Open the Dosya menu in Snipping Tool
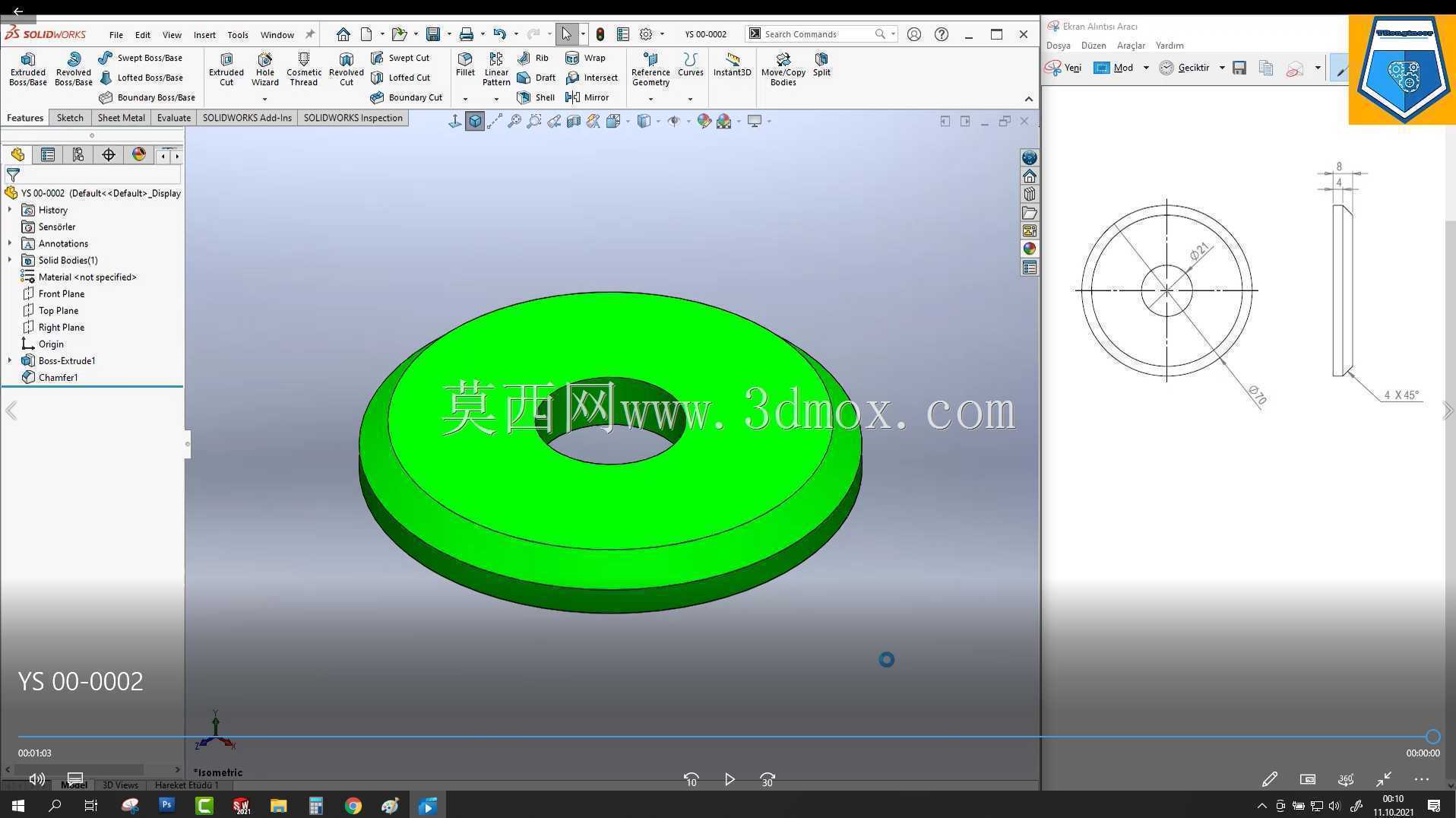The height and width of the screenshot is (818, 1456). tap(1058, 46)
